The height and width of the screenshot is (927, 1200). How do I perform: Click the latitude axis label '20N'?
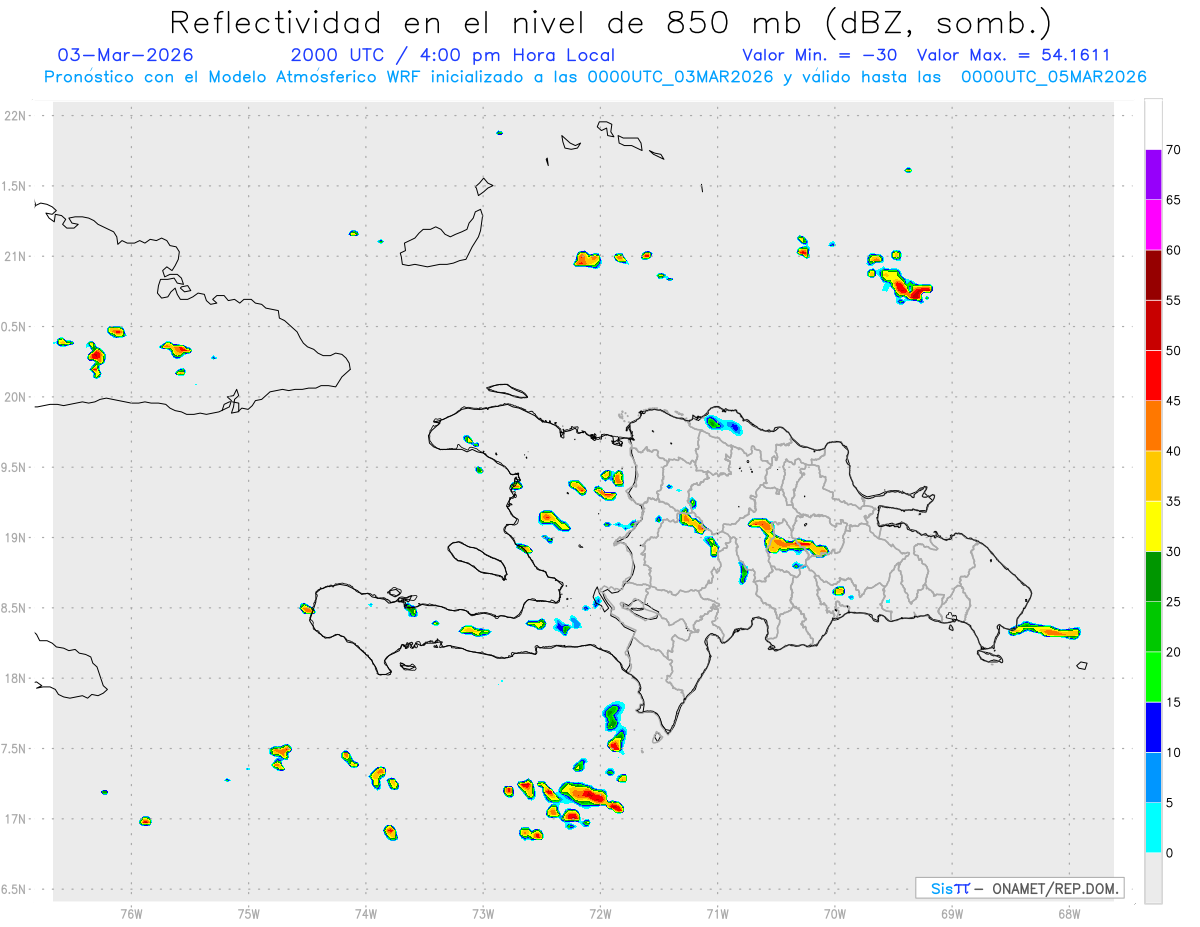tap(16, 397)
